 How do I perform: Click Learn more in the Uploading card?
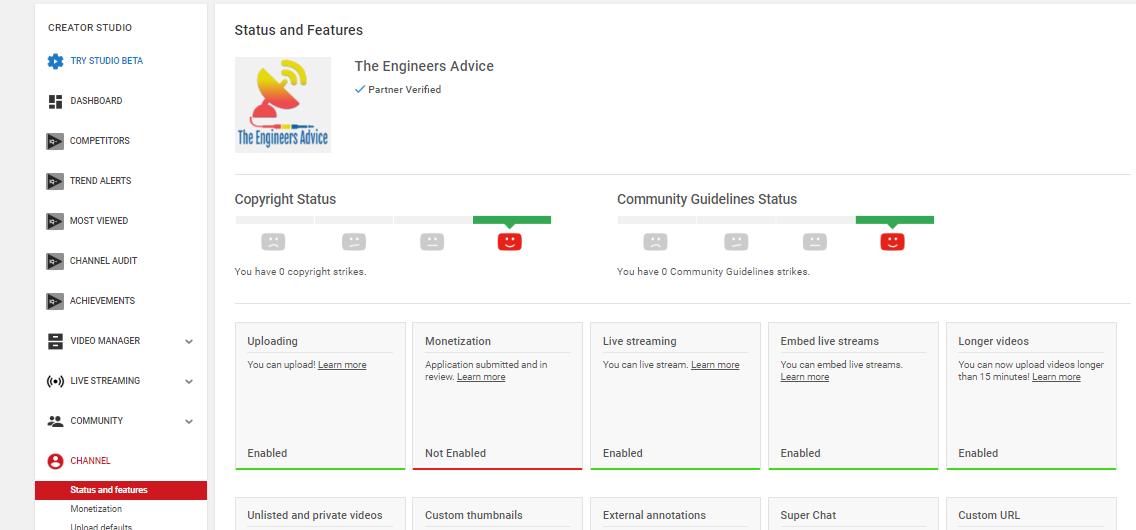342,365
